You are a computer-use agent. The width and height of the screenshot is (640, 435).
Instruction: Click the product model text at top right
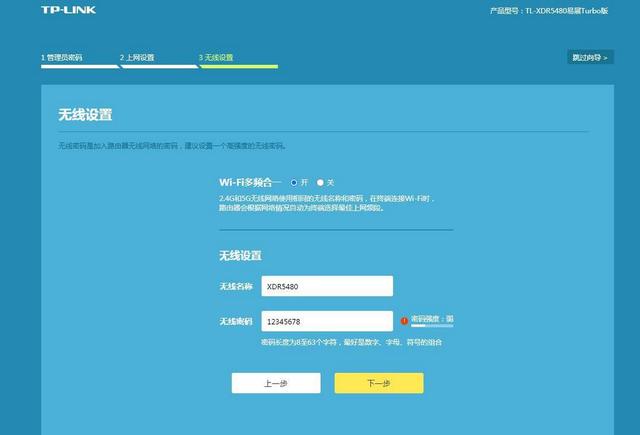[549, 11]
